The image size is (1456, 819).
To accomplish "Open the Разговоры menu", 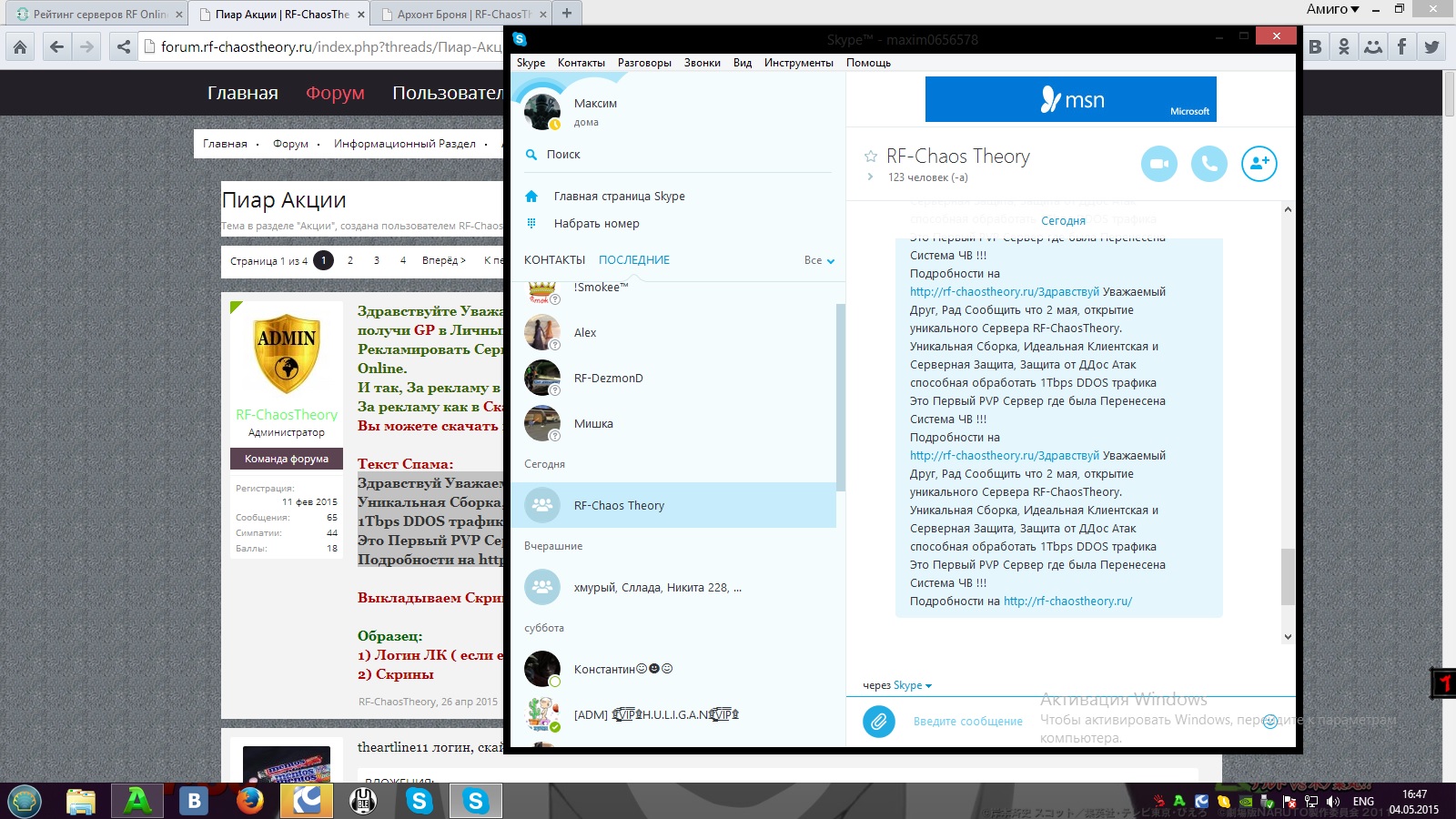I will pyautogui.click(x=644, y=63).
